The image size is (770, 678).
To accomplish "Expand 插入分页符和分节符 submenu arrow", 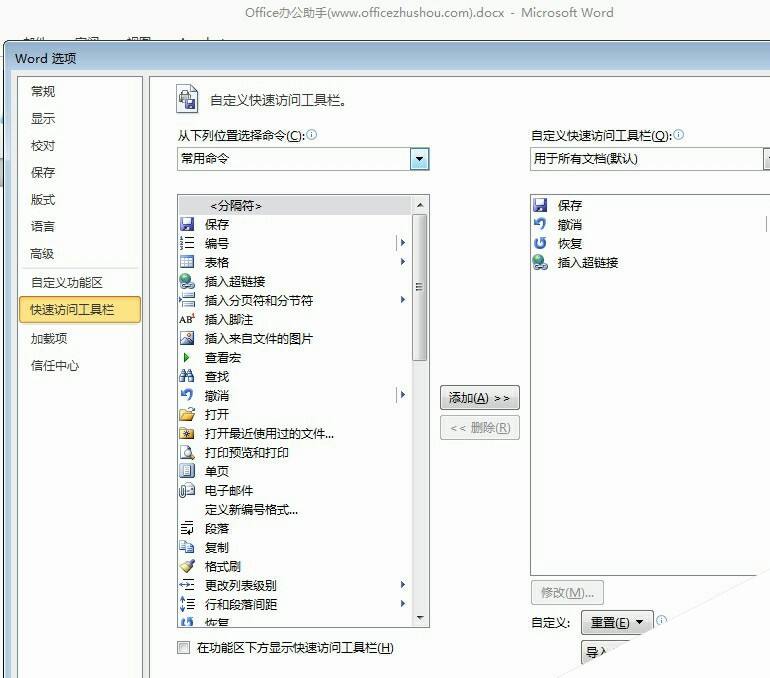I will coord(403,299).
